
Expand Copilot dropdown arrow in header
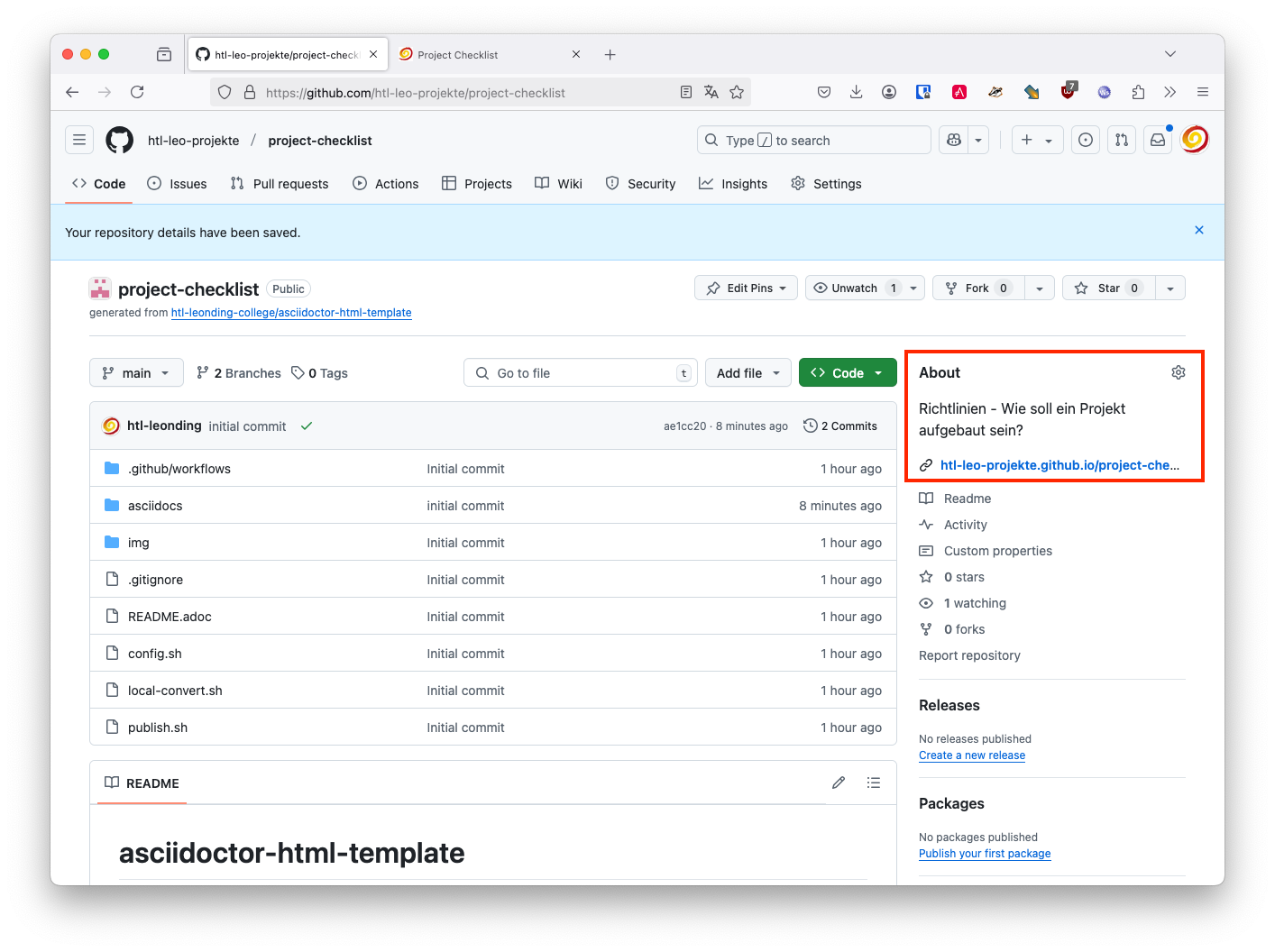coord(978,140)
